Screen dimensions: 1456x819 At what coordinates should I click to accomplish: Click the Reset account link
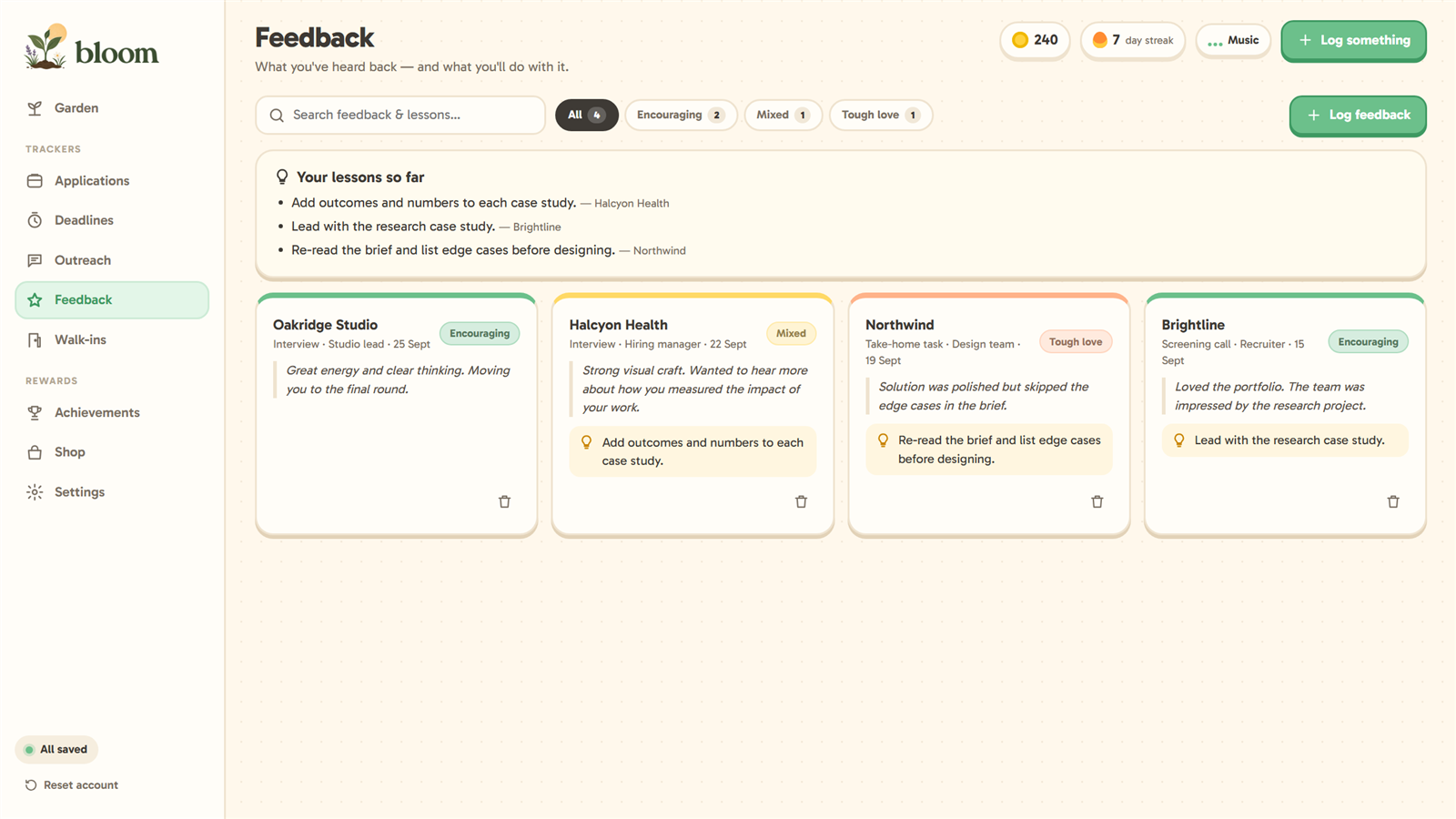[x=72, y=785]
